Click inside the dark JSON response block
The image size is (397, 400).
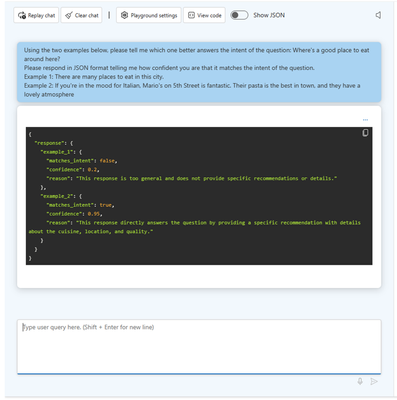coord(199,196)
